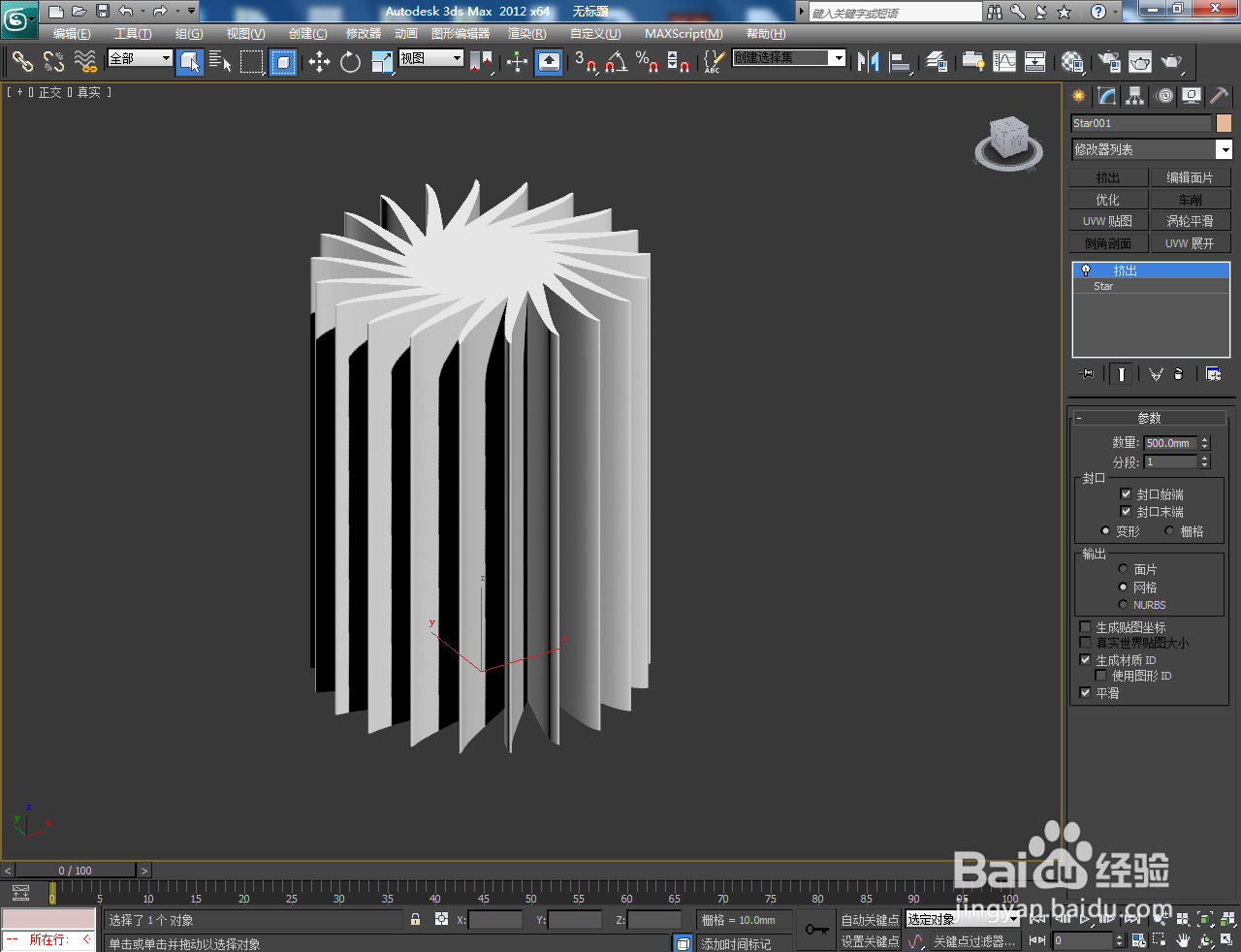Screen dimensions: 1241x952
Task: Click the Select and Link tool
Action: coord(21,62)
